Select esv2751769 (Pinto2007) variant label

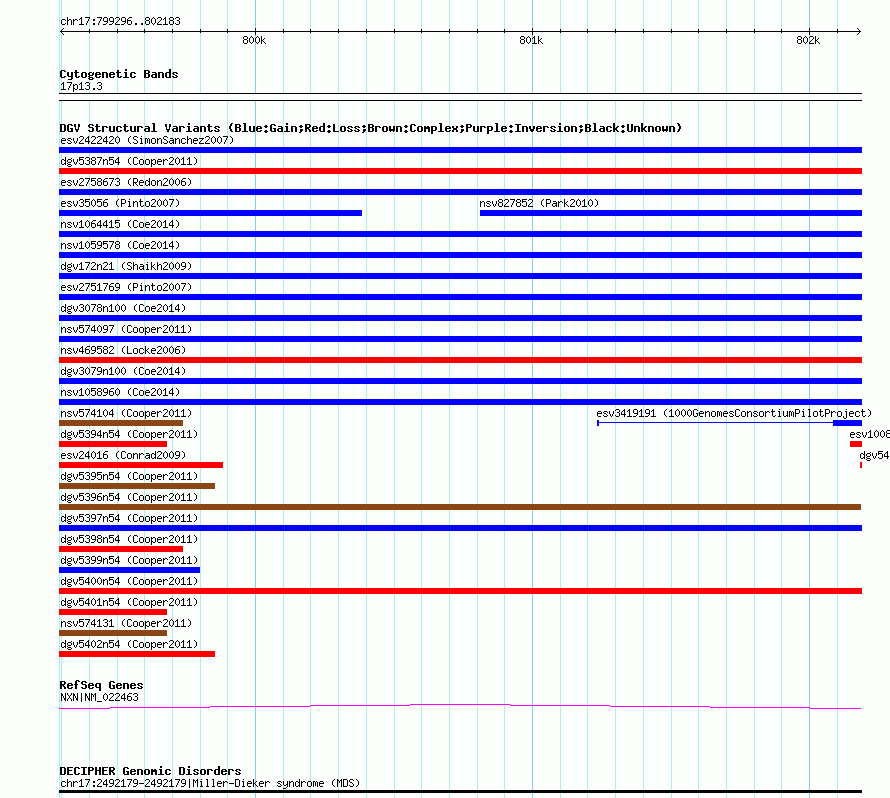(x=126, y=287)
